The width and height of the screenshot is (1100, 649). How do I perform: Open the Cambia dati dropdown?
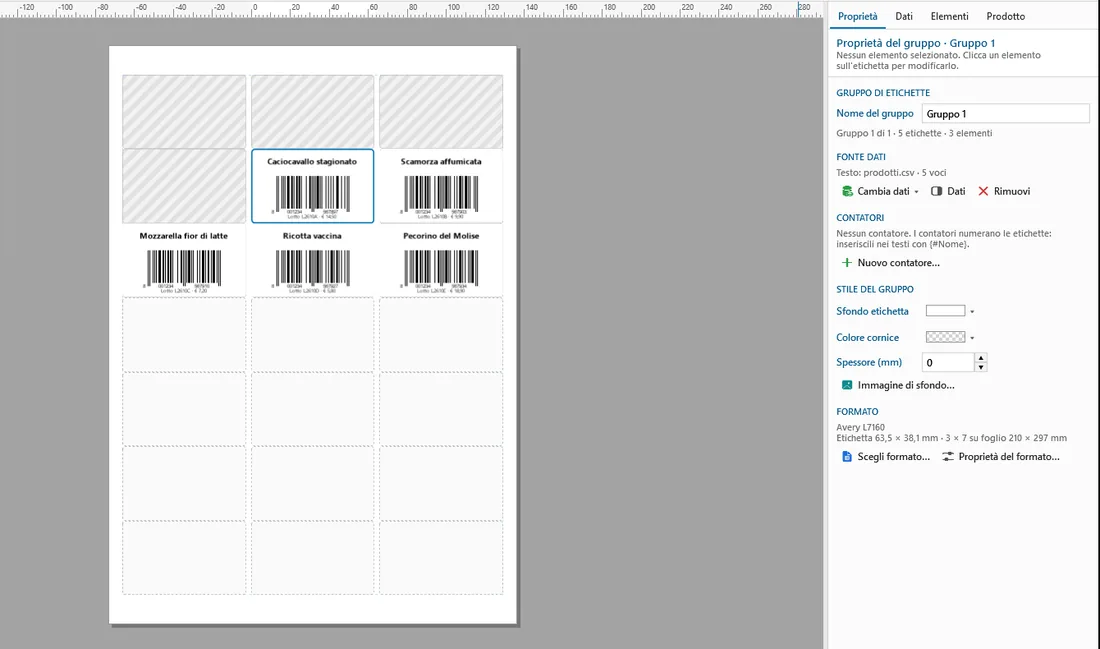[880, 192]
